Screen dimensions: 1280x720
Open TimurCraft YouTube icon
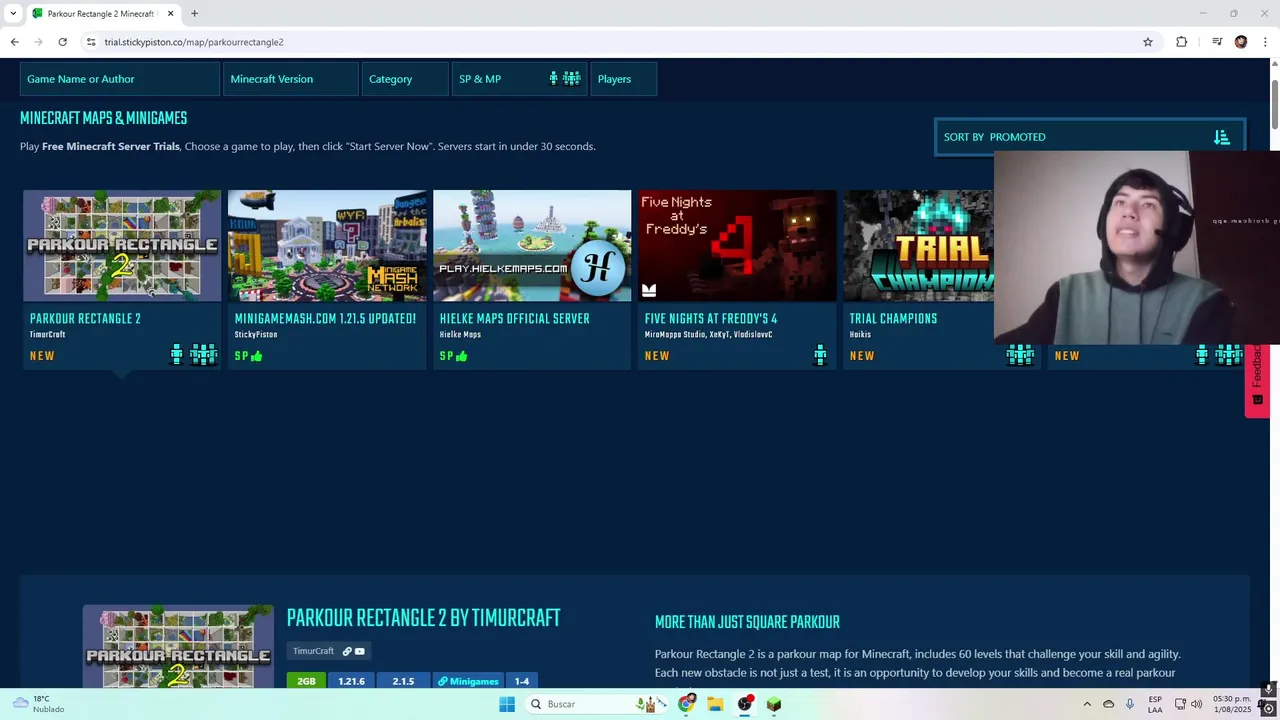(x=360, y=651)
